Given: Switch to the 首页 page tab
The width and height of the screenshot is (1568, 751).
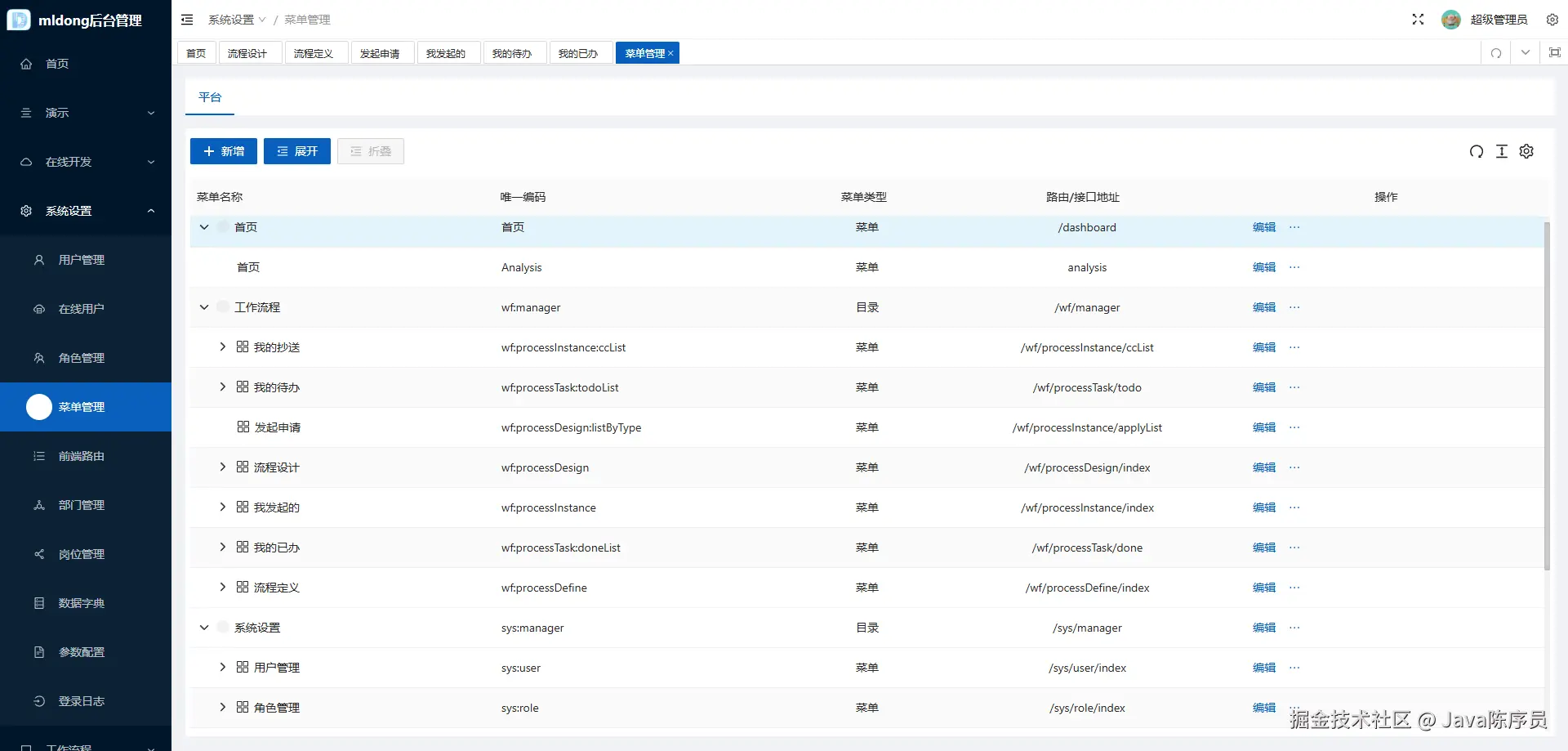Looking at the screenshot, I should click(x=196, y=53).
